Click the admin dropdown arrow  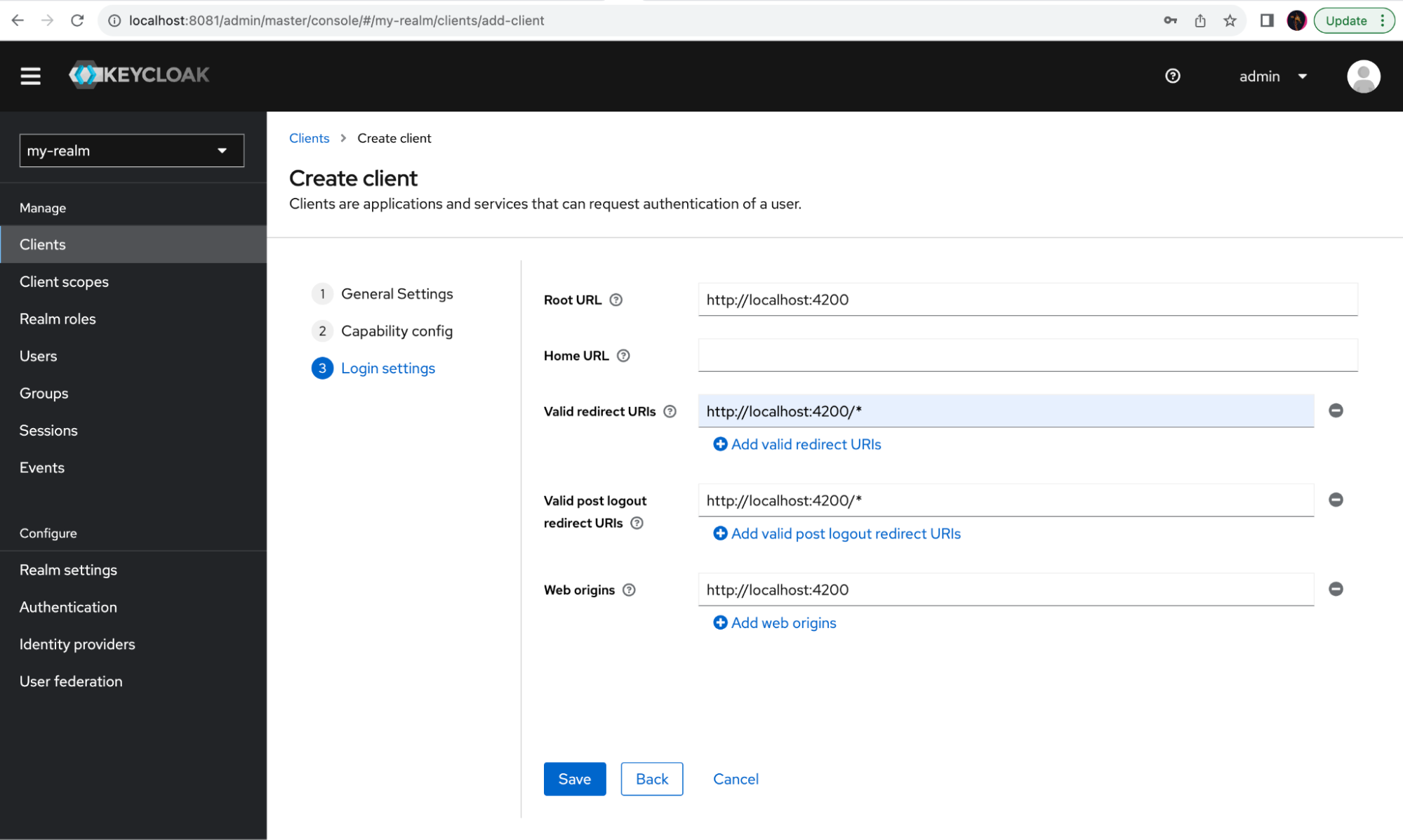1303,75
